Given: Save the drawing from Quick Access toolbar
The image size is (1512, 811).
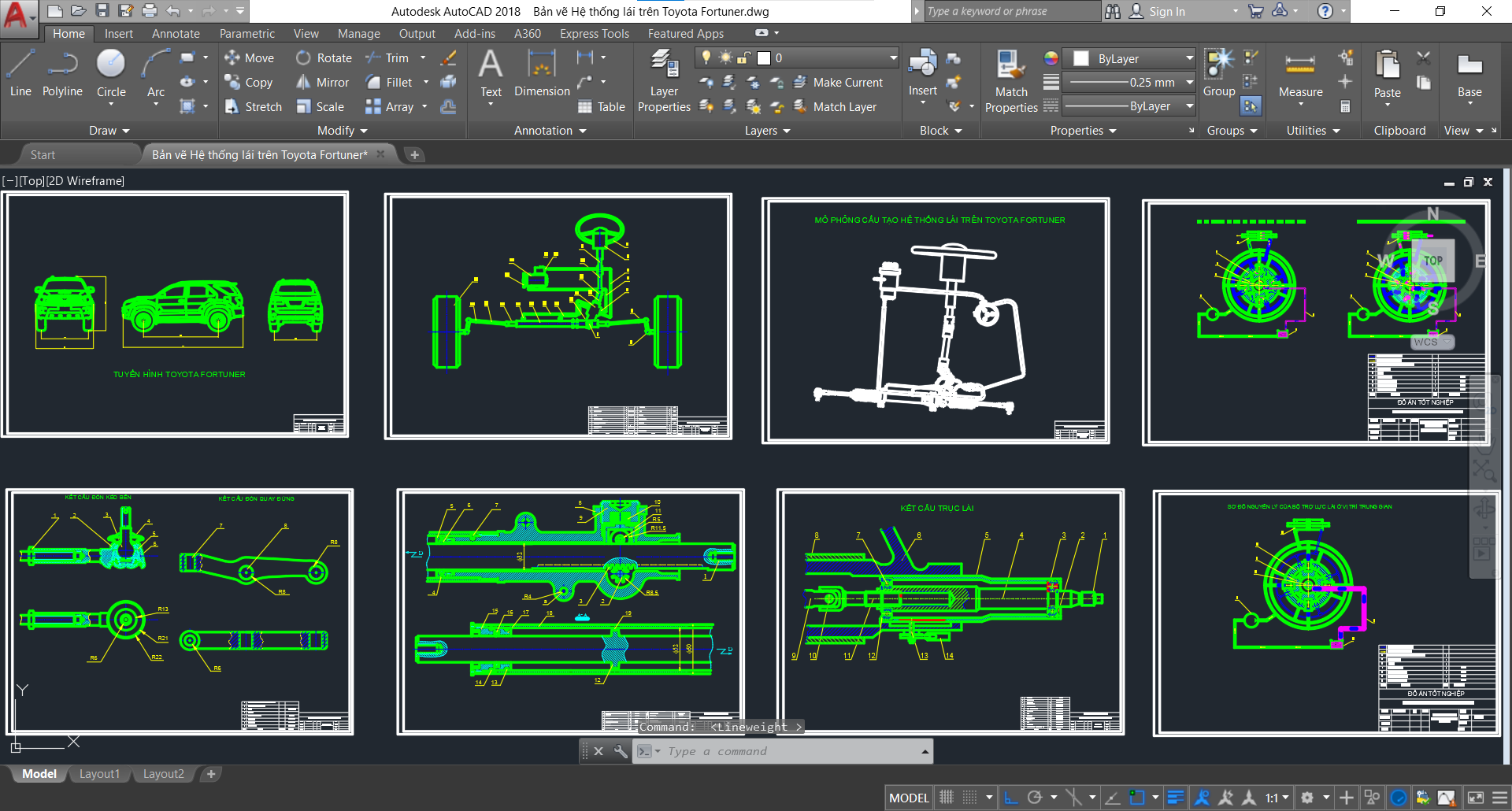Looking at the screenshot, I should point(102,11).
